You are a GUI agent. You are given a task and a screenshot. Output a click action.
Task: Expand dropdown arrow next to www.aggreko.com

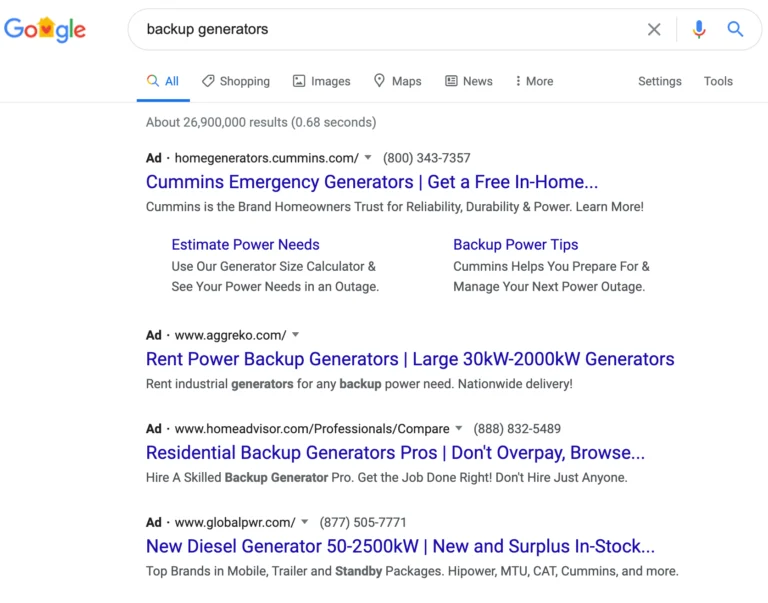pyautogui.click(x=295, y=335)
